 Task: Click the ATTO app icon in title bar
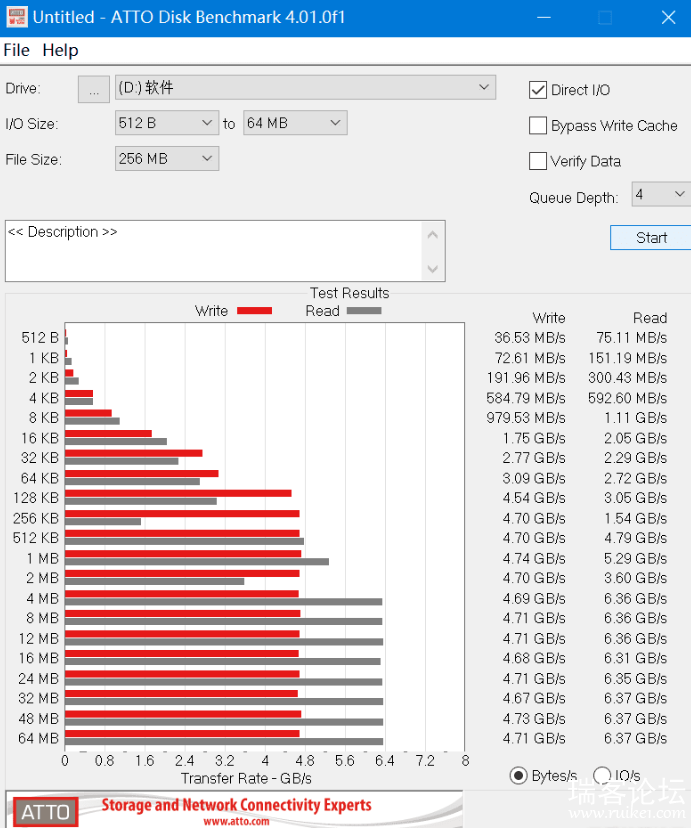coord(16,17)
